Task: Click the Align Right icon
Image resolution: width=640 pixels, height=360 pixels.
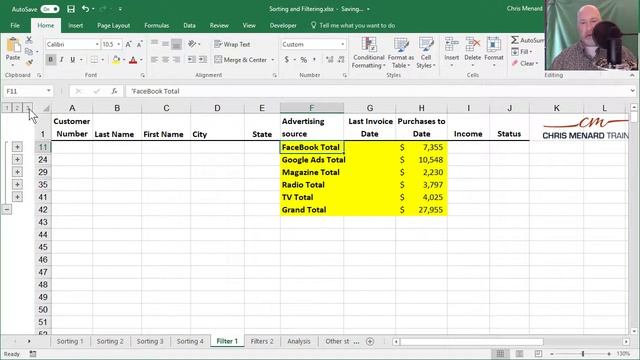Action: coord(176,60)
